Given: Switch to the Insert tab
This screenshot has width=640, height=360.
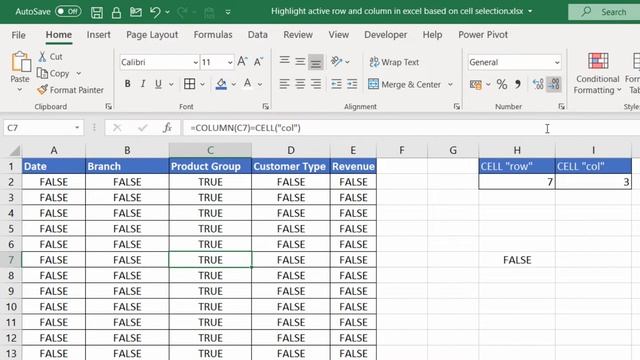Looking at the screenshot, I should coord(98,35).
